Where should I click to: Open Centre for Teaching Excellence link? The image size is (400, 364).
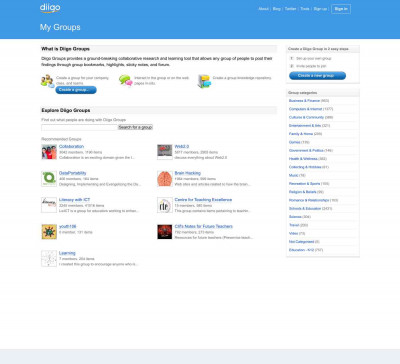pyautogui.click(x=203, y=200)
